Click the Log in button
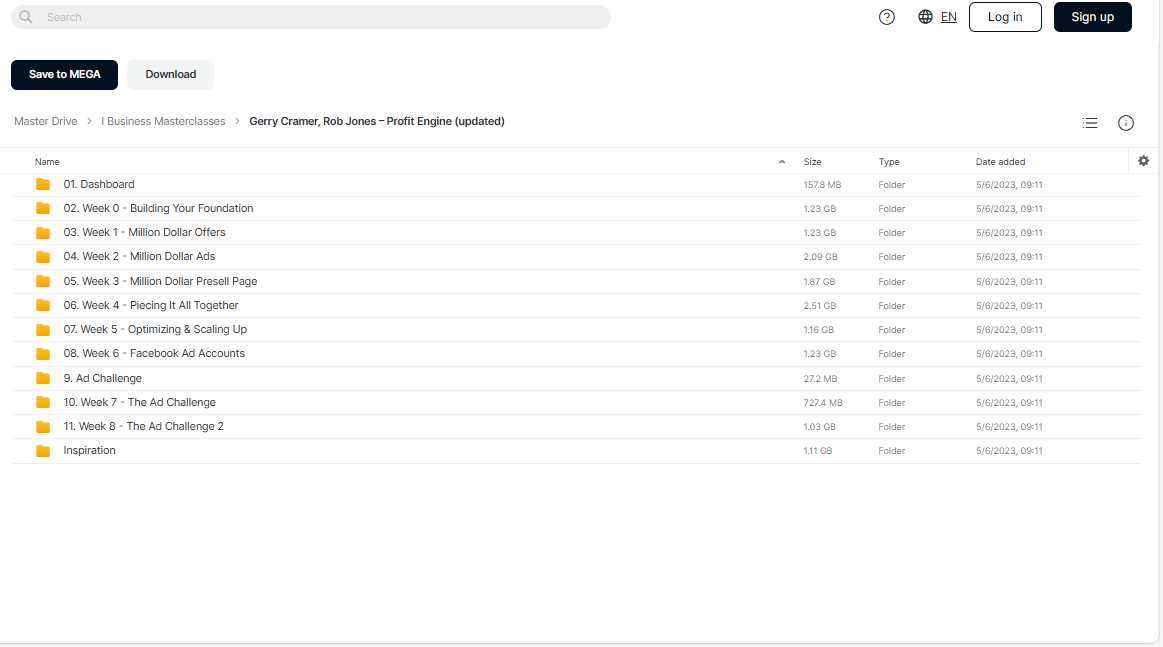The width and height of the screenshot is (1163, 647). 1005,17
